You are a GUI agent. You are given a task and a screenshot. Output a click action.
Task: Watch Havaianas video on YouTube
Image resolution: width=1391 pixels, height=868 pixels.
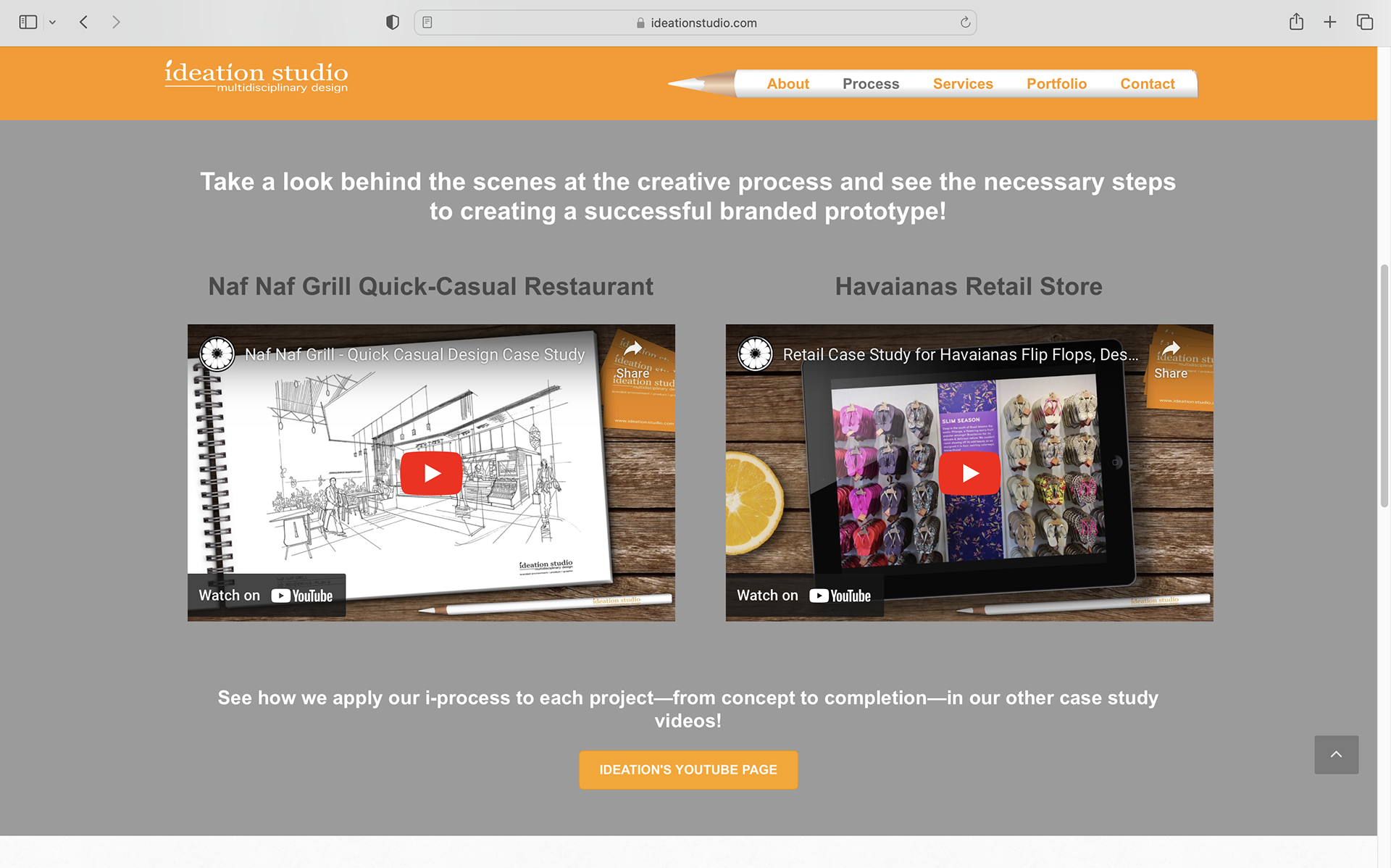(x=804, y=596)
